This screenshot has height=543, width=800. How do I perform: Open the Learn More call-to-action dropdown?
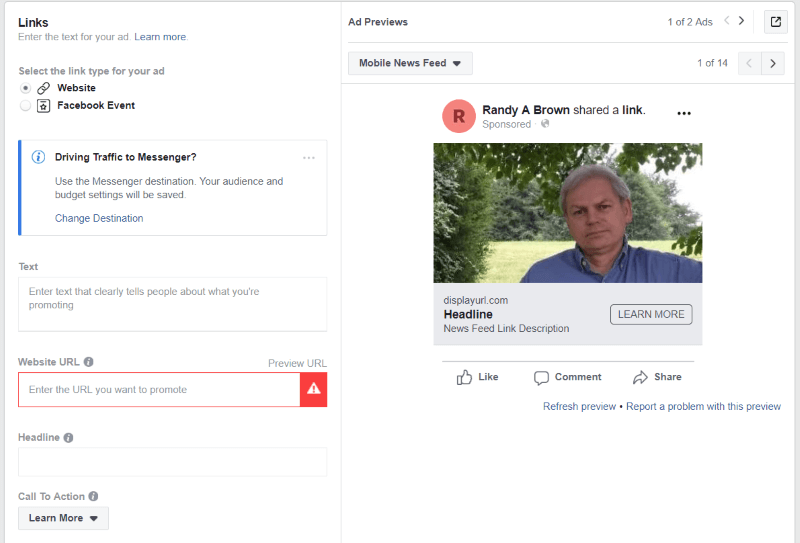pos(63,518)
